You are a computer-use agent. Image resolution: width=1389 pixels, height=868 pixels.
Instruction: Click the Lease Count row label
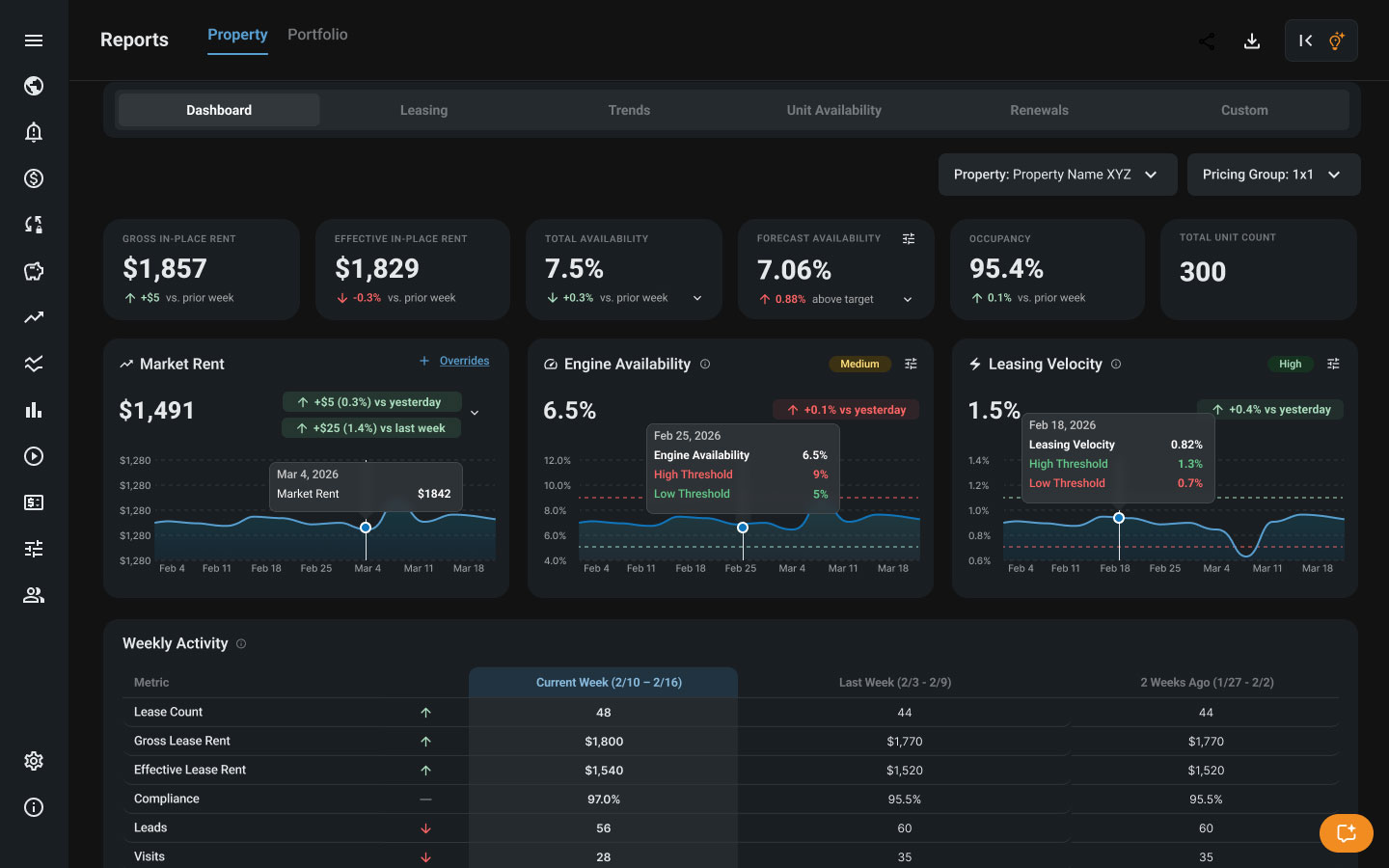click(x=168, y=712)
